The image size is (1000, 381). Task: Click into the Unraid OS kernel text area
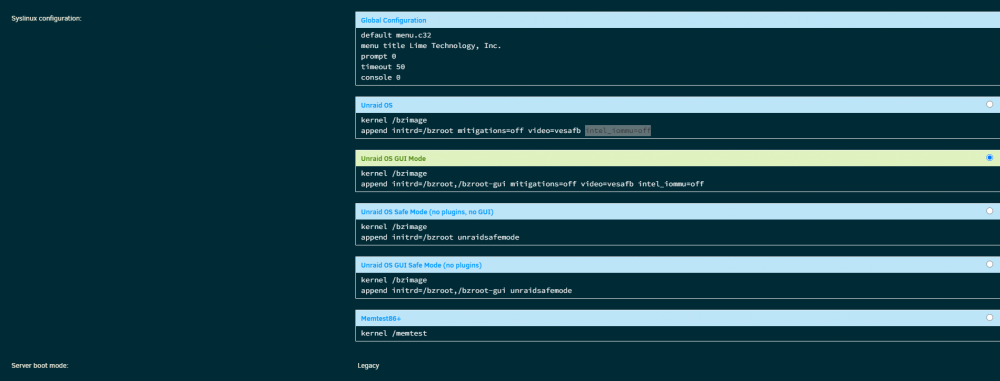(677, 125)
